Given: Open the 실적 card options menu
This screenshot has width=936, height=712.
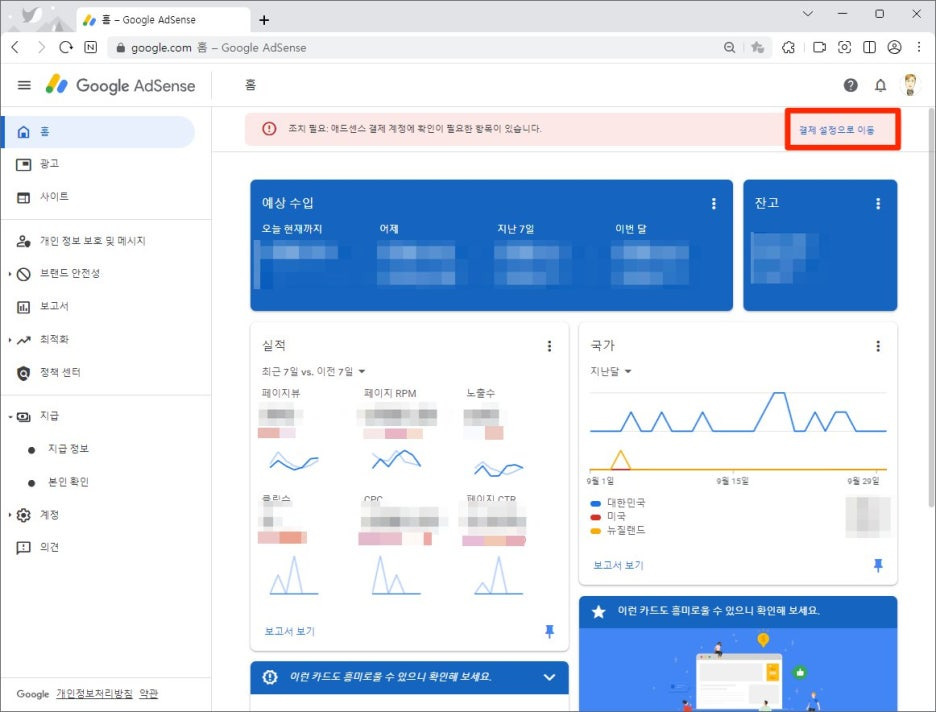Looking at the screenshot, I should point(549,346).
